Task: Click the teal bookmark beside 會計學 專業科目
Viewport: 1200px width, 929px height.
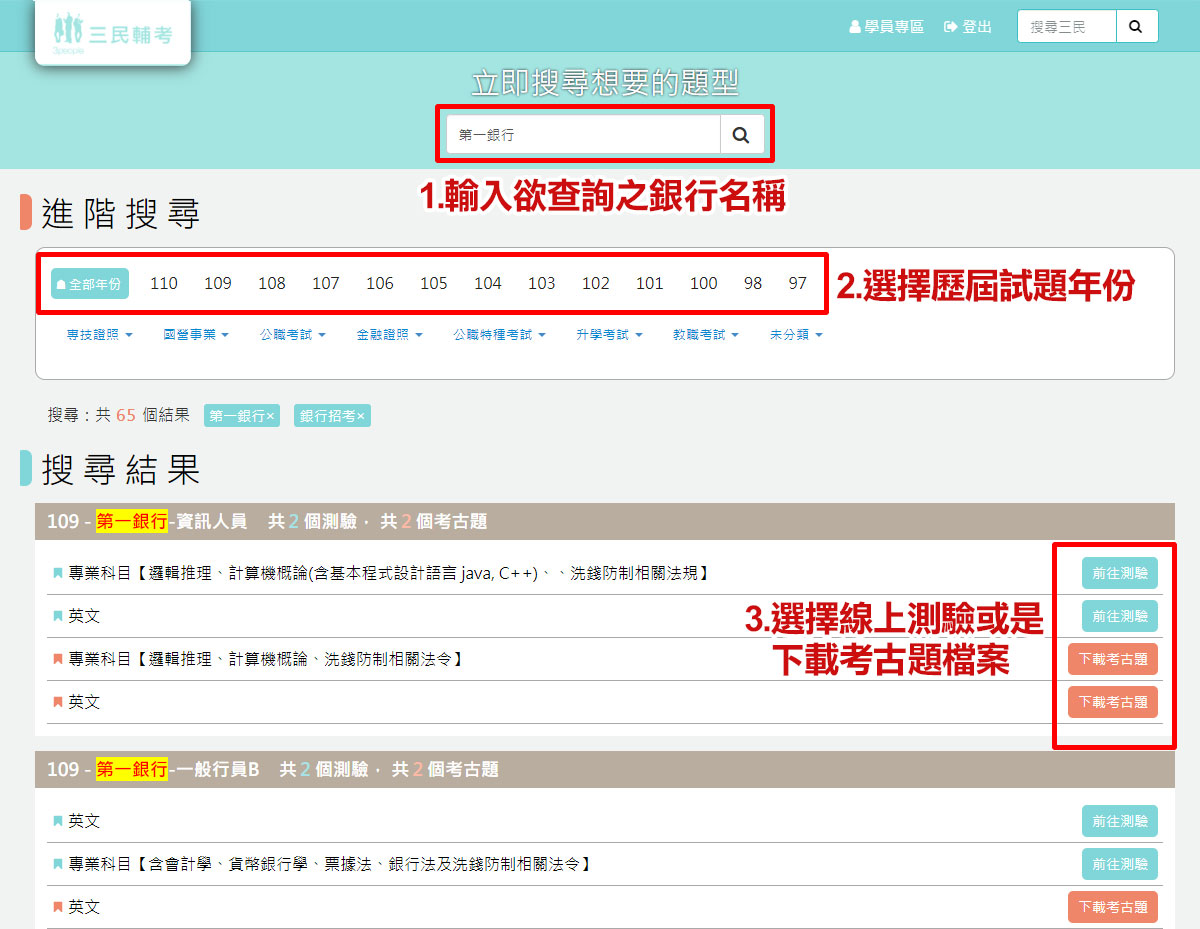Action: pyautogui.click(x=57, y=864)
